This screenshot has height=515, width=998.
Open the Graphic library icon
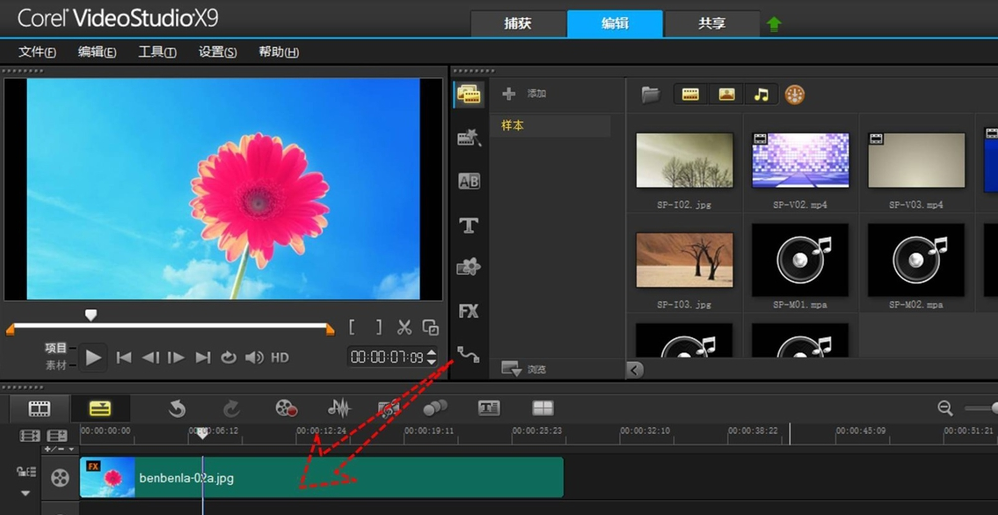pyautogui.click(x=469, y=267)
